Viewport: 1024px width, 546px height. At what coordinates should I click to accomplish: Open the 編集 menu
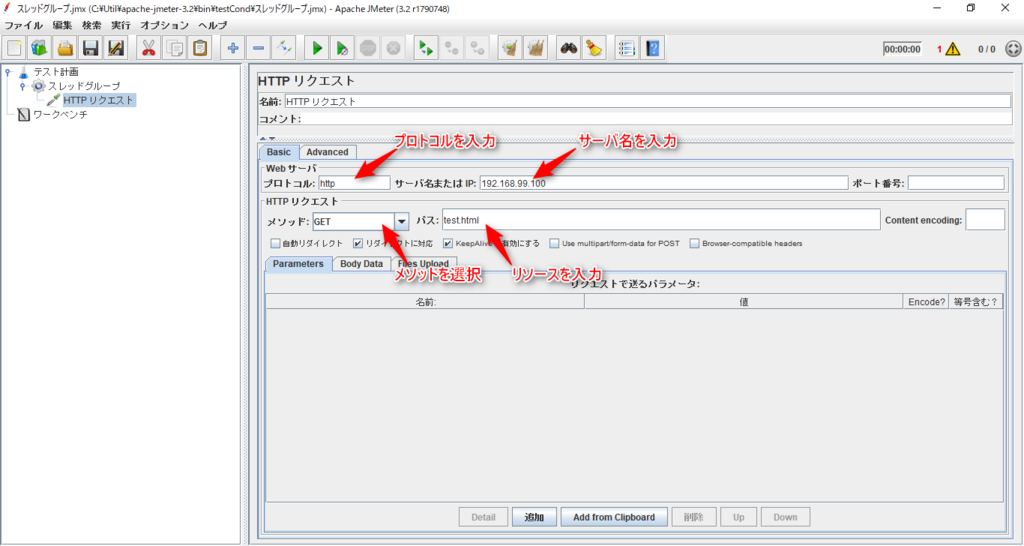63,25
